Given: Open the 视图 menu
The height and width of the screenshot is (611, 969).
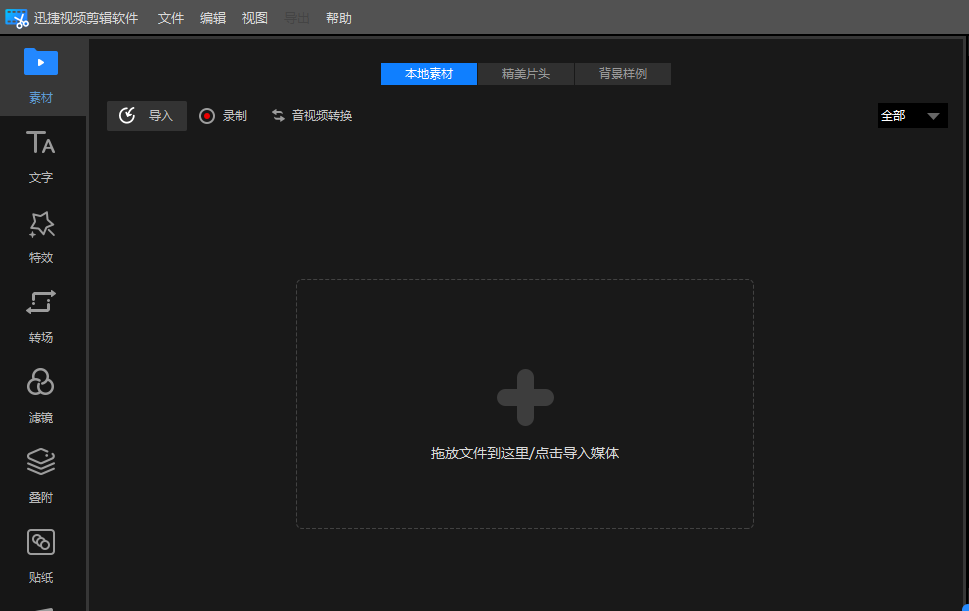Looking at the screenshot, I should click(x=255, y=19).
